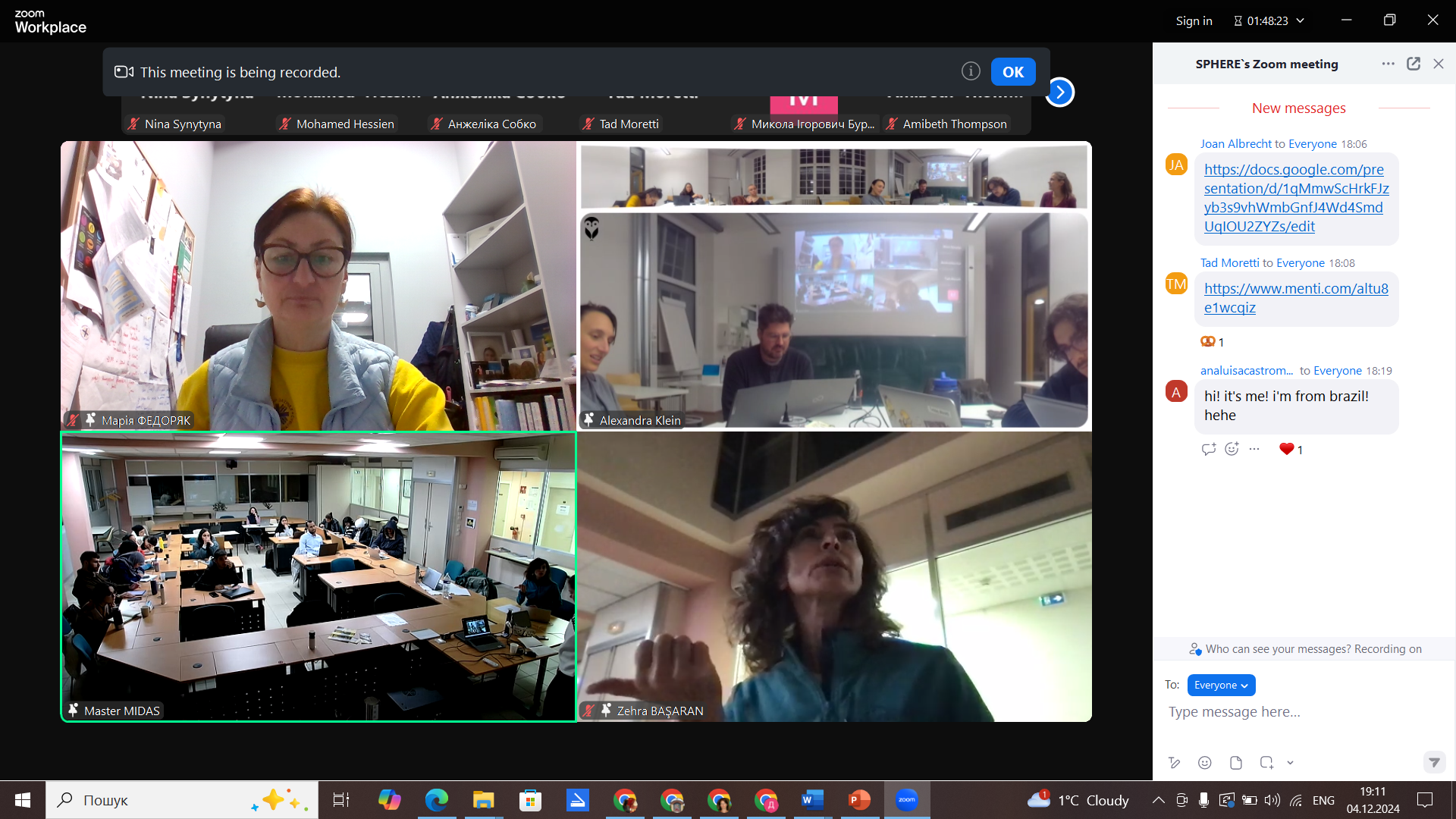The width and height of the screenshot is (1456, 819).
Task: Pop out the chat panel window
Action: pyautogui.click(x=1414, y=64)
